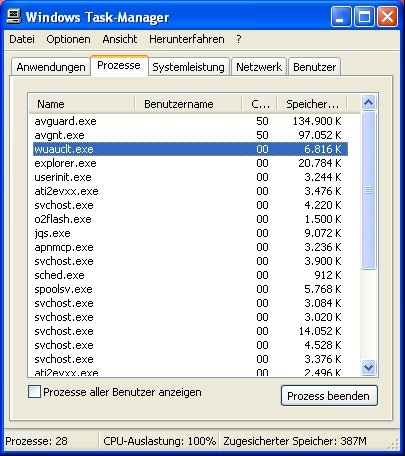The image size is (405, 456).
Task: Click Zugesicherter Speicher: 387M status entry
Action: 295,441
